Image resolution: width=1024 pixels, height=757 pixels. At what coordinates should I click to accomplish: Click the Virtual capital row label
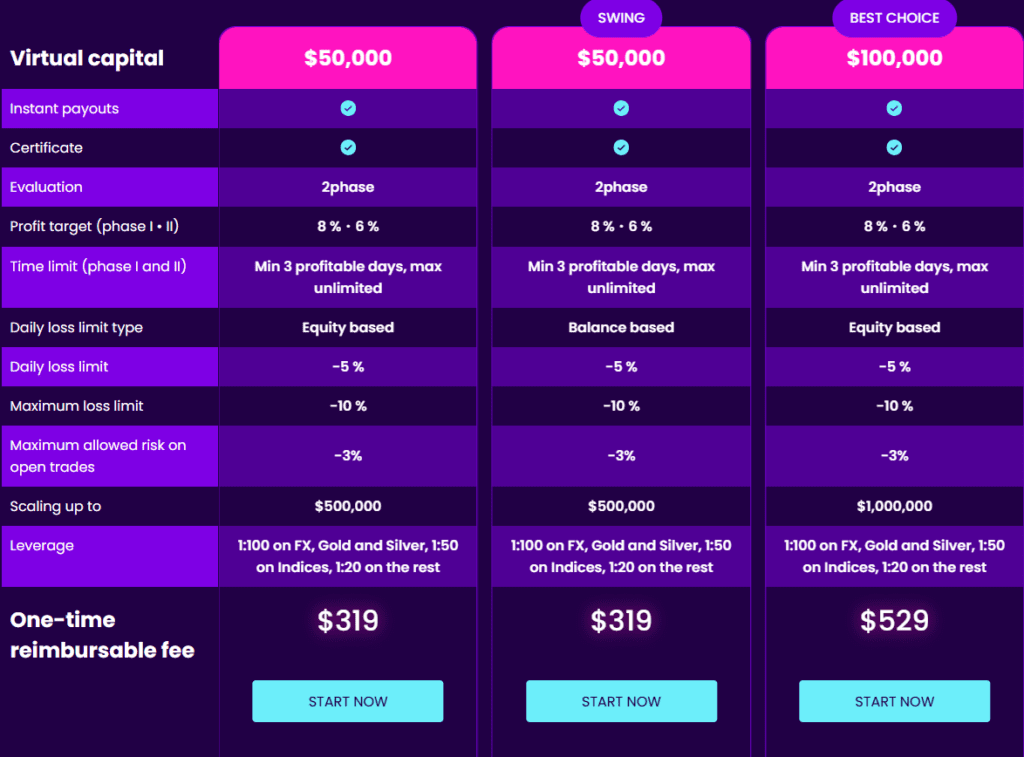[85, 58]
